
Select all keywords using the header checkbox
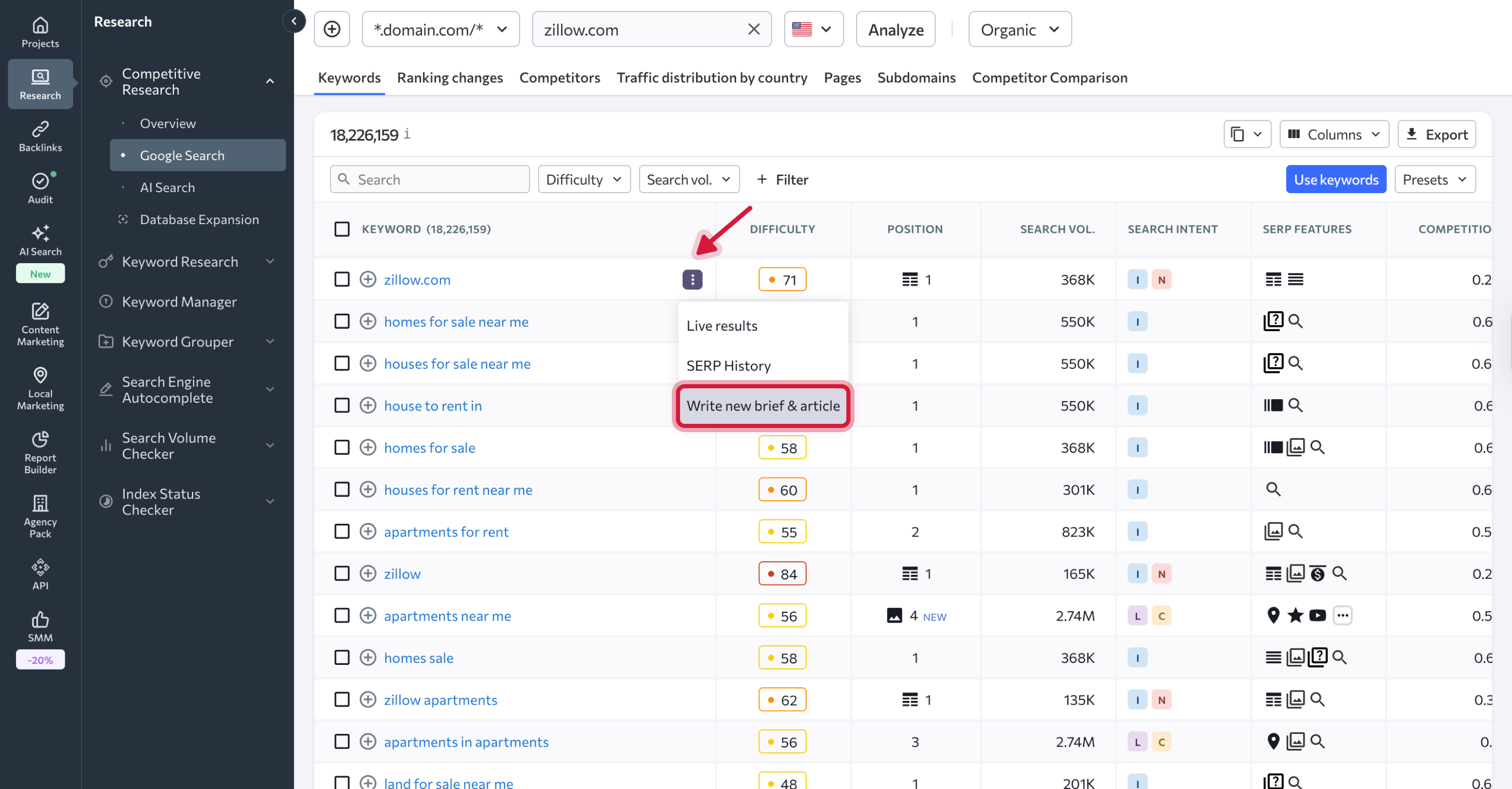click(342, 229)
